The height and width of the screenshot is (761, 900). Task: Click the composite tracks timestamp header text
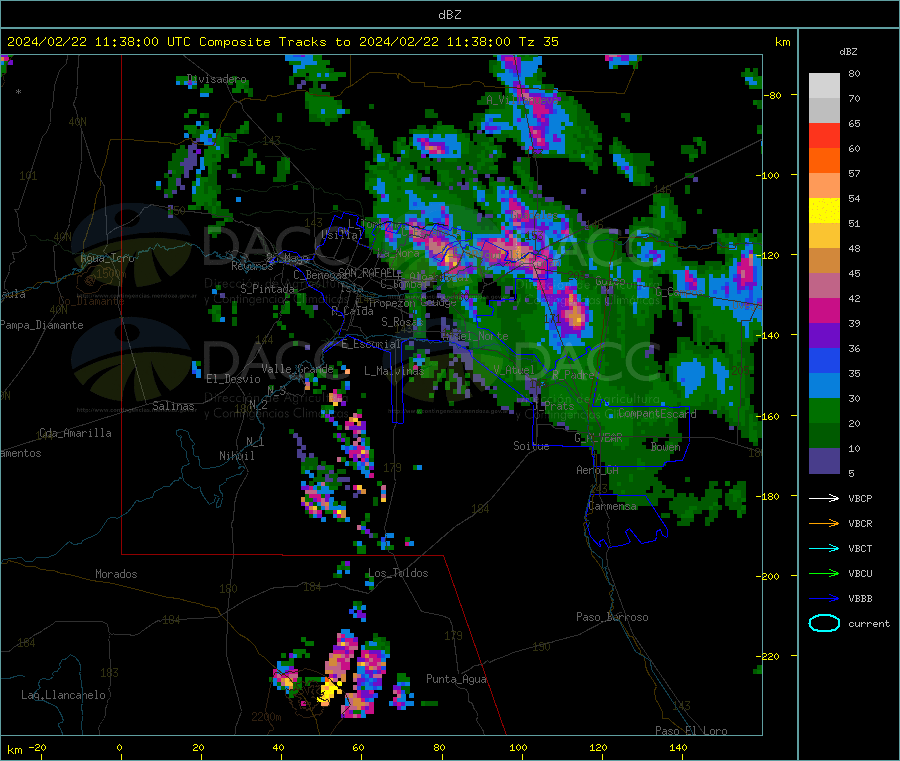(282, 42)
